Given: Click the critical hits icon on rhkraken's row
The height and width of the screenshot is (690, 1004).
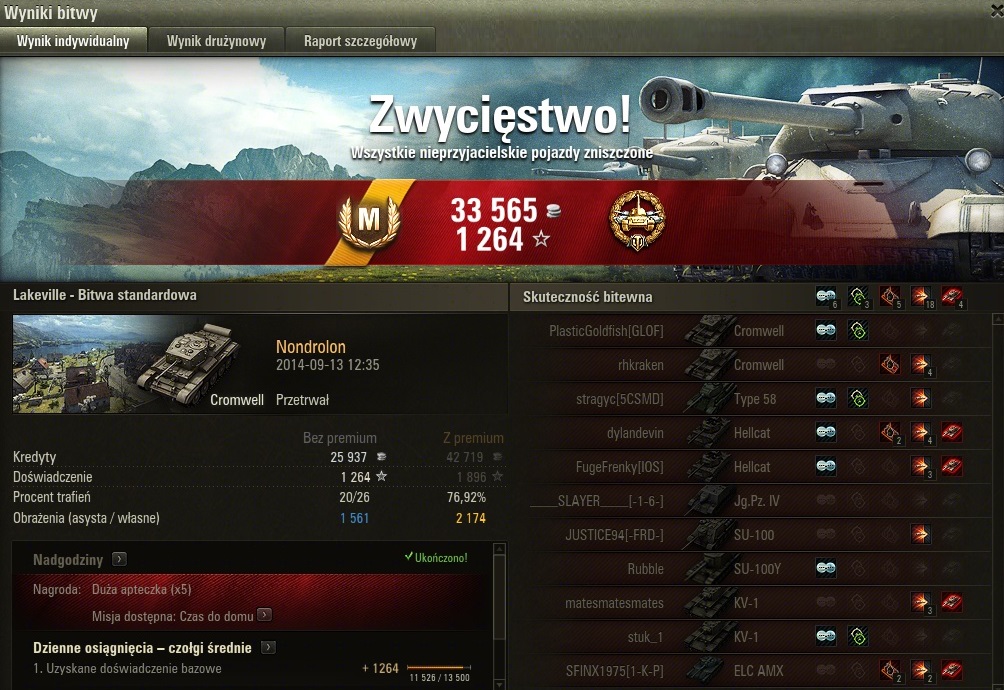Looking at the screenshot, I should click(889, 364).
